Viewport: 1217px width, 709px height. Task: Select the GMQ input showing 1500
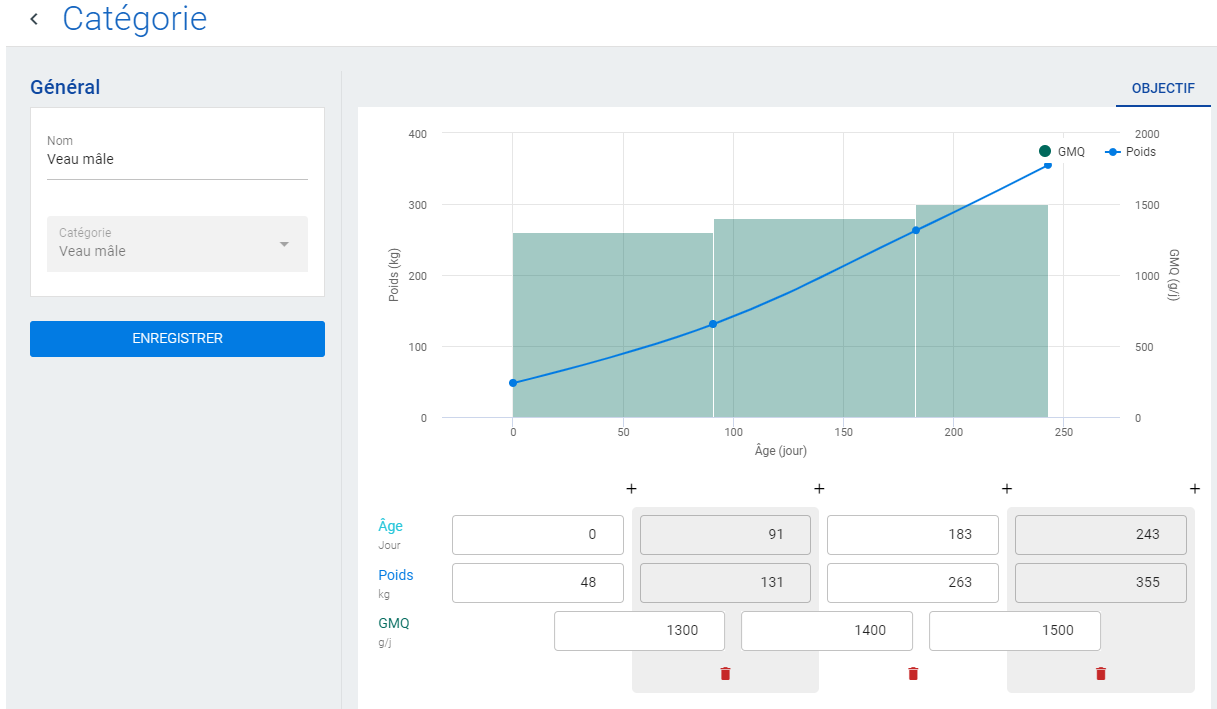[x=1015, y=631]
